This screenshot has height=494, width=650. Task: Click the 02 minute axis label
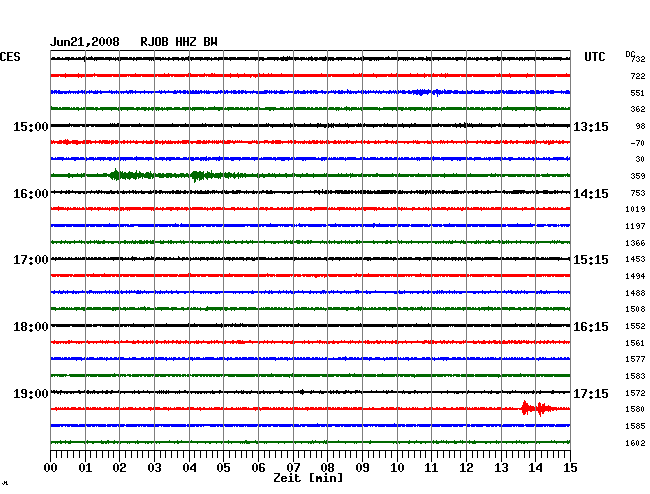point(119,467)
